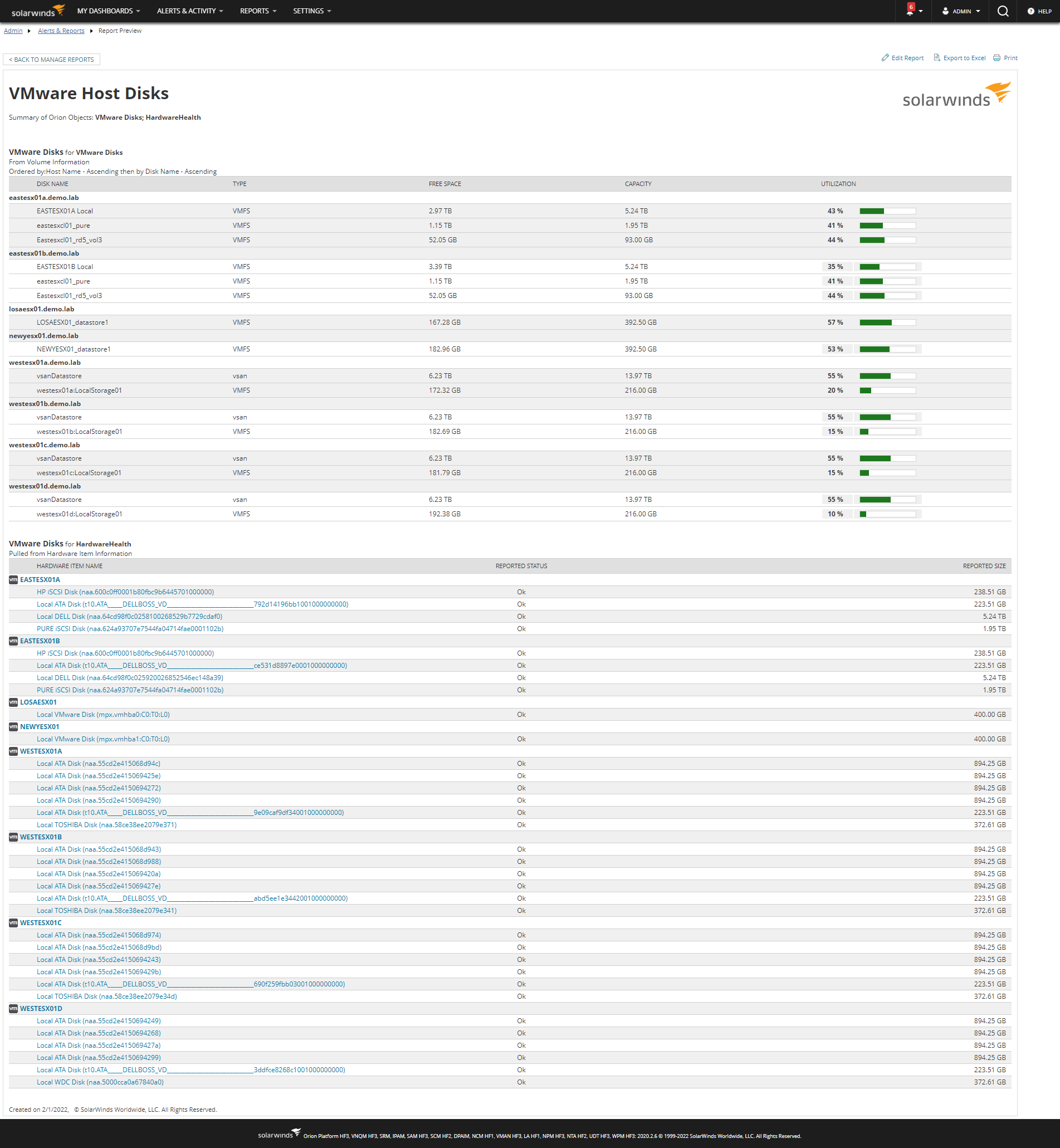Click the VM icon beside WESTESX01A
1060x1148 pixels.
pos(13,751)
